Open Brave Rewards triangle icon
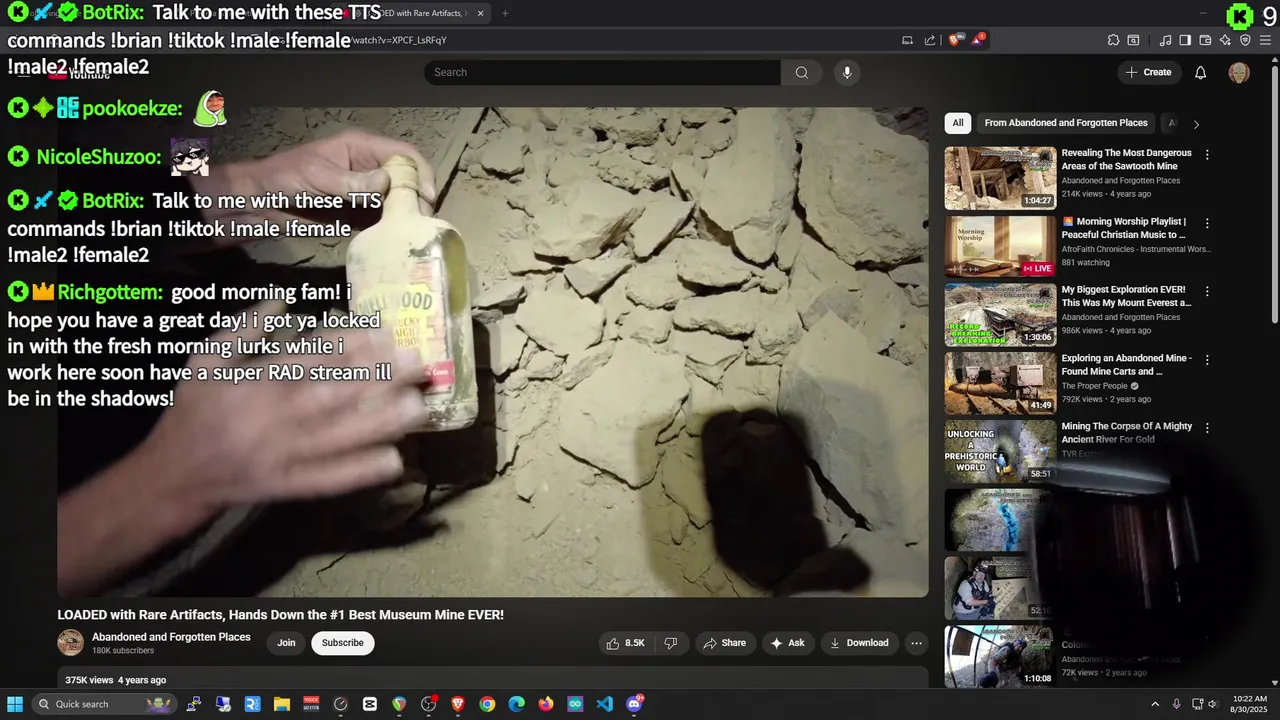The image size is (1280, 720). (979, 40)
